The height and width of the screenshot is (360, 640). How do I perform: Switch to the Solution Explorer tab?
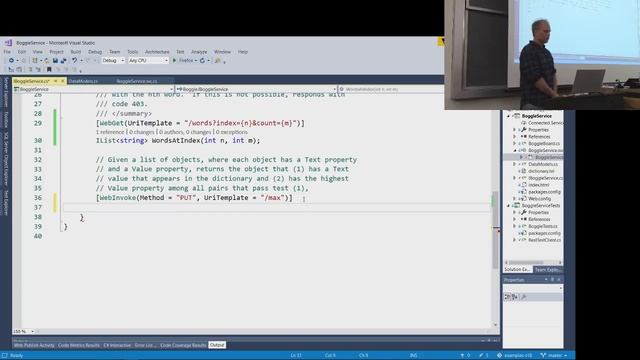pyautogui.click(x=518, y=270)
